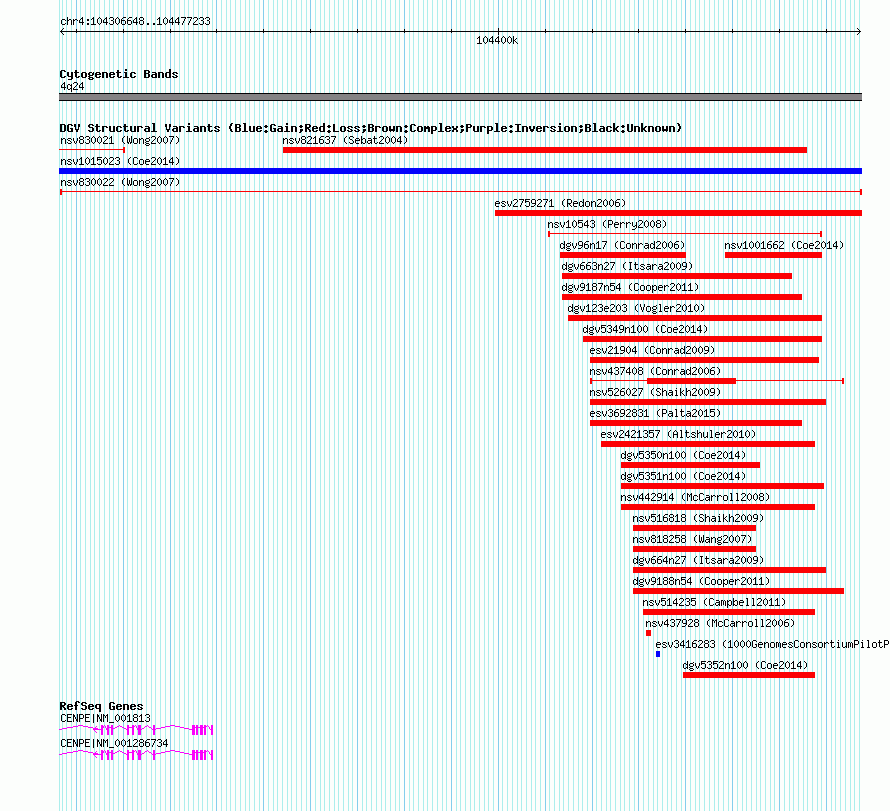Select dgv9188n54 (Cooper2011) label
The image size is (890, 811).
tap(702, 581)
